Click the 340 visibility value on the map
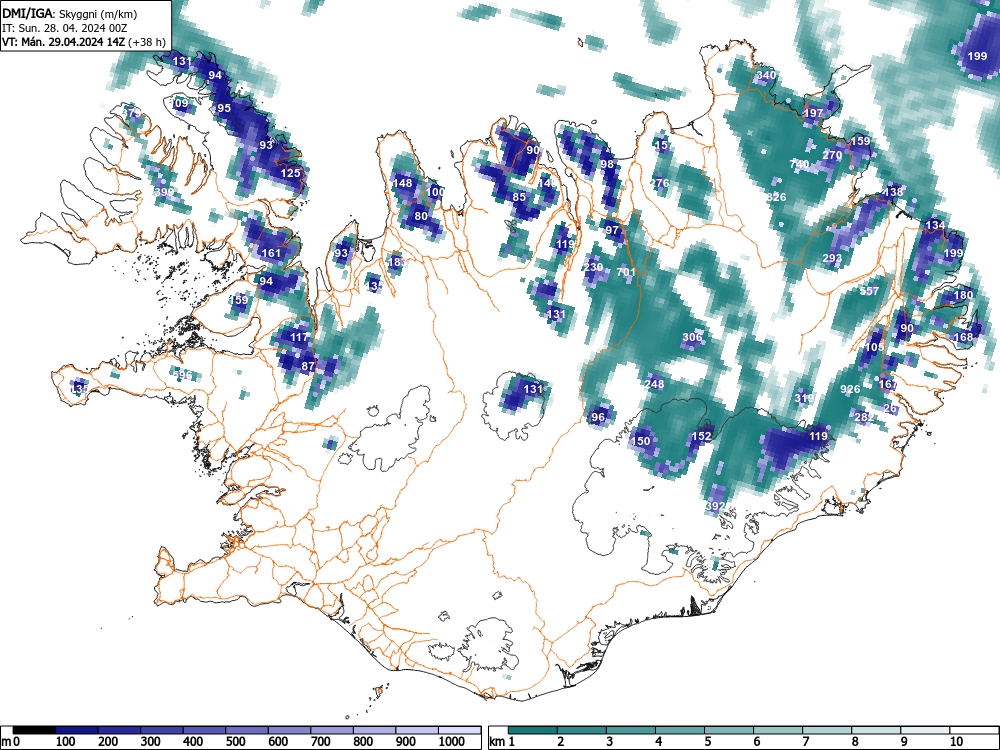Screen dimensions: 1000x750 click(766, 75)
